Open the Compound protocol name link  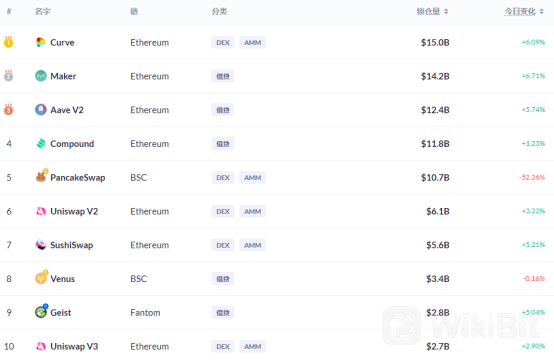72,144
